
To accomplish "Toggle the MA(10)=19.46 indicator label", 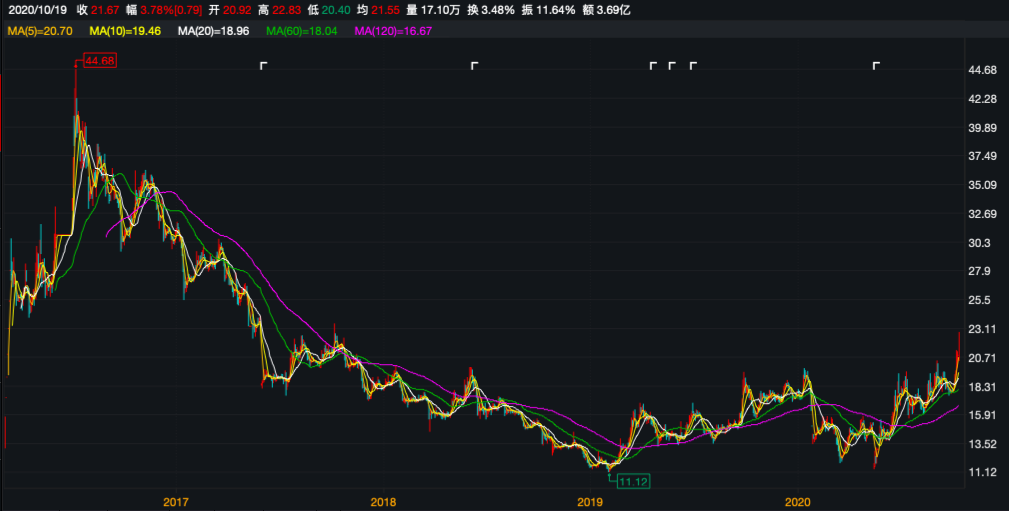I will click(125, 30).
